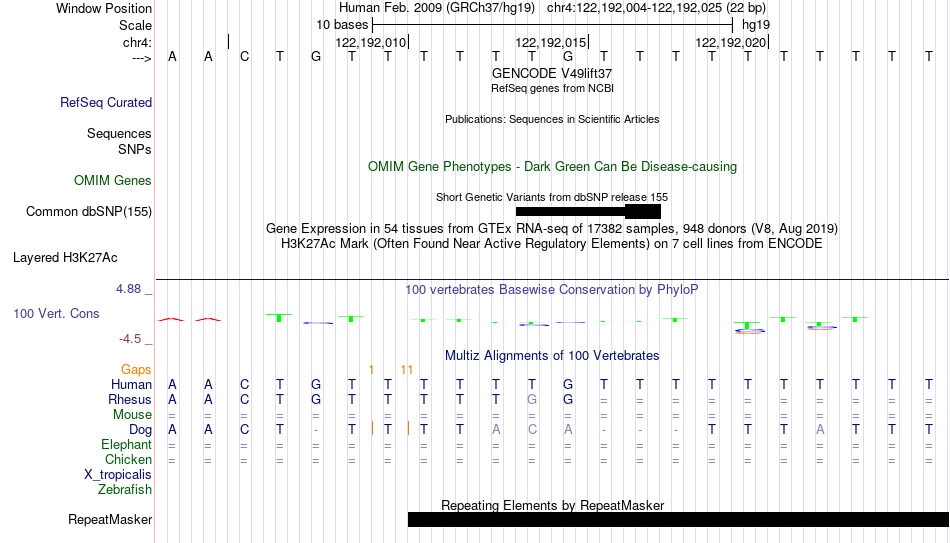Click the hg19 assembly label on scale
The width and height of the screenshot is (950, 543).
pos(756,25)
